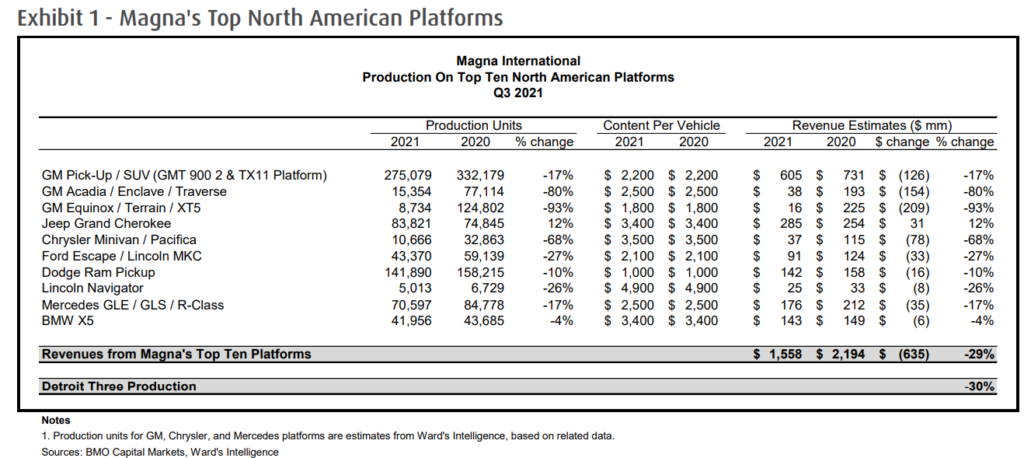This screenshot has height=458, width=1024.
Task: Select the 74,845 production value
Action: [x=484, y=224]
